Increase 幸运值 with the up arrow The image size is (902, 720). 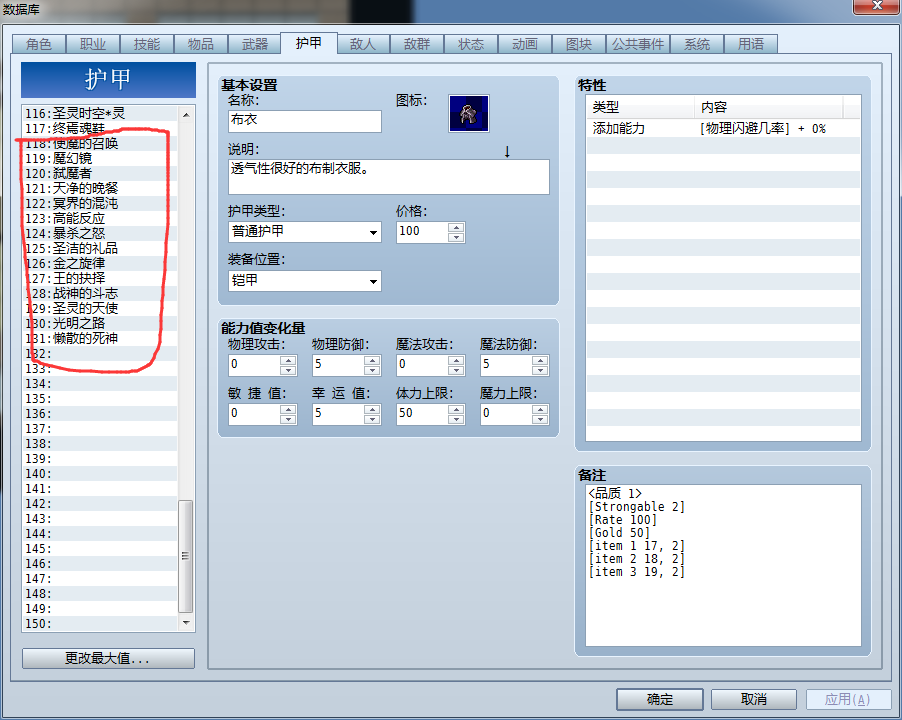pyautogui.click(x=372, y=409)
